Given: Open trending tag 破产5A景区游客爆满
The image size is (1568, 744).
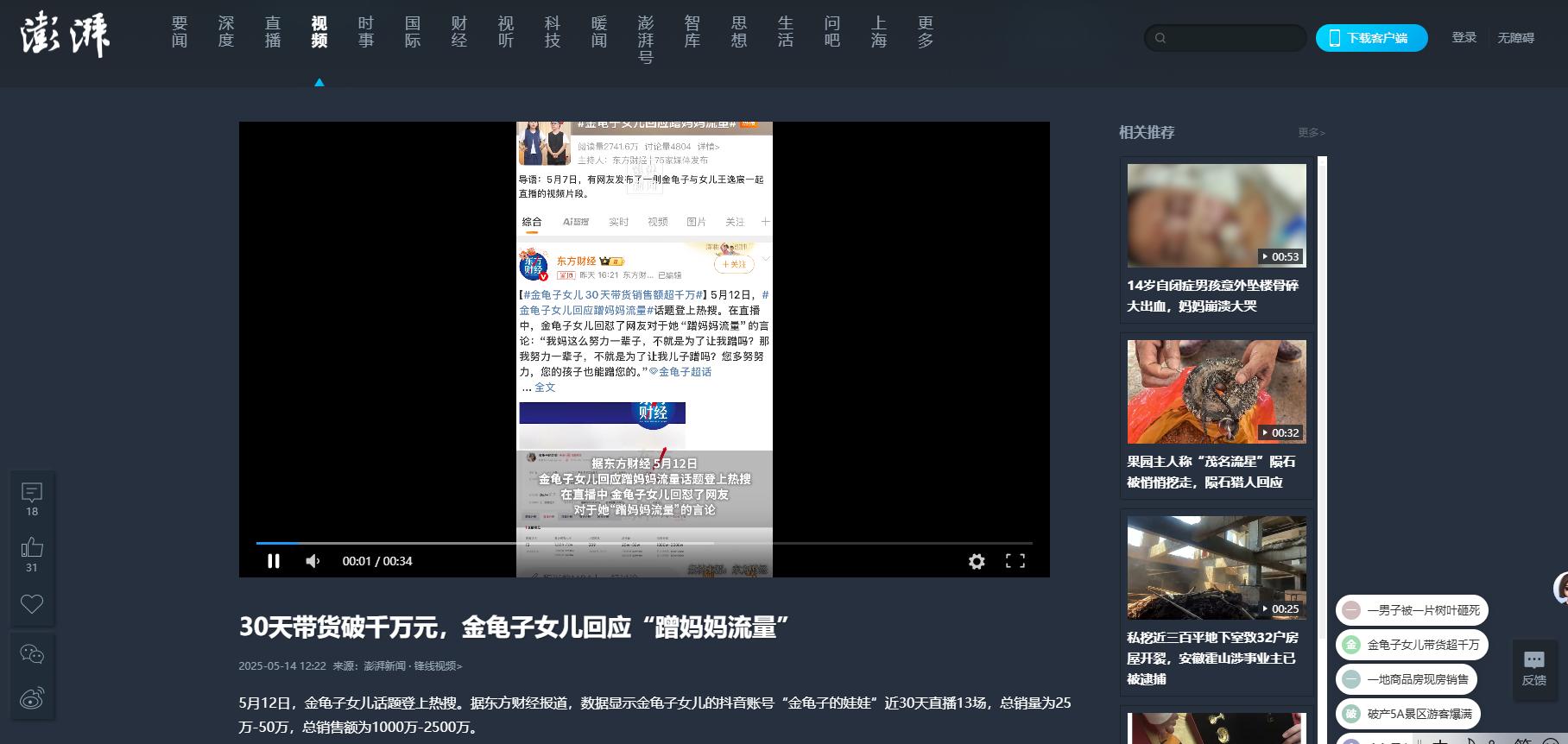Looking at the screenshot, I should click(1408, 714).
